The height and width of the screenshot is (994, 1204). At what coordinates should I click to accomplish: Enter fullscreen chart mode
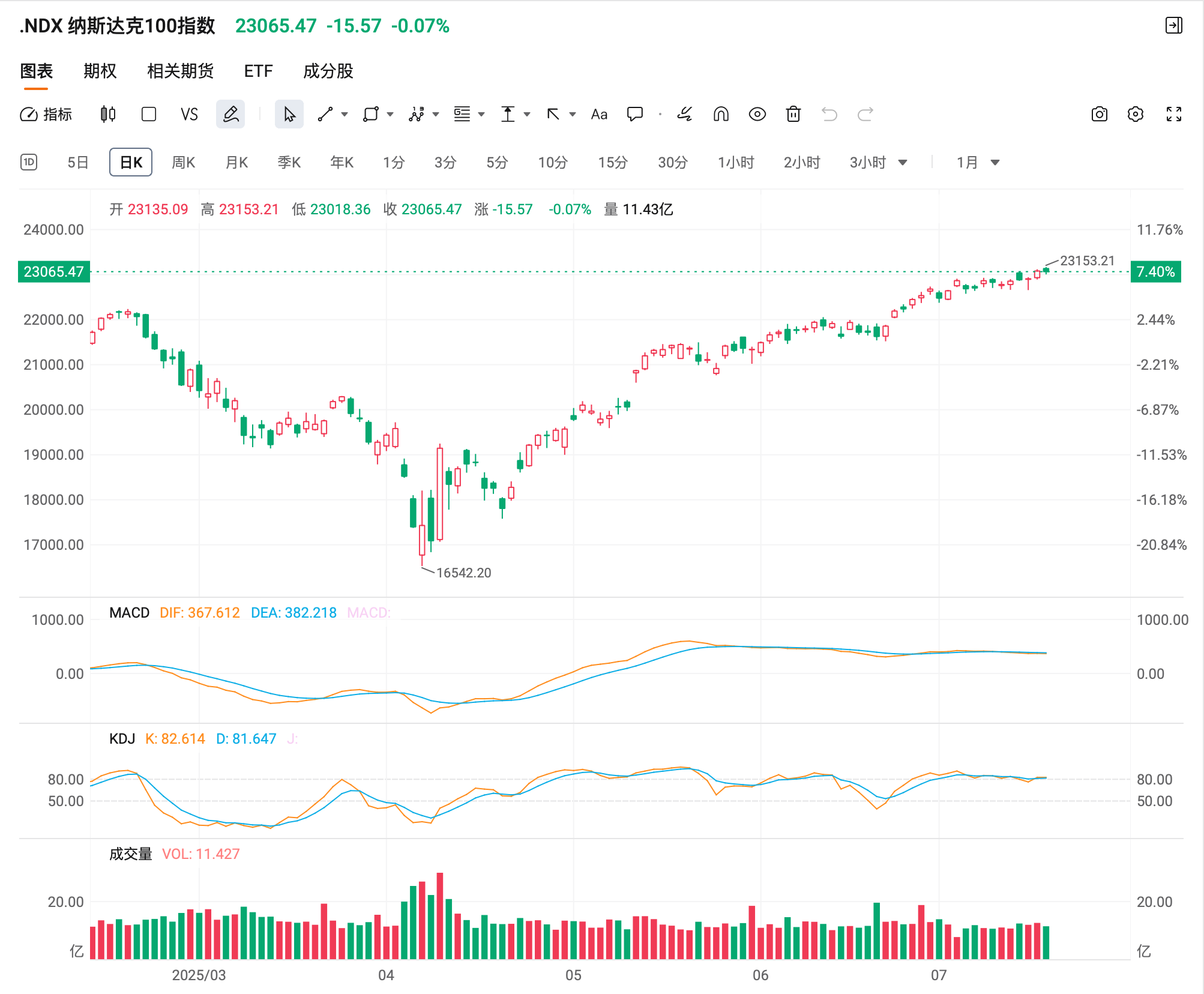coord(1174,114)
